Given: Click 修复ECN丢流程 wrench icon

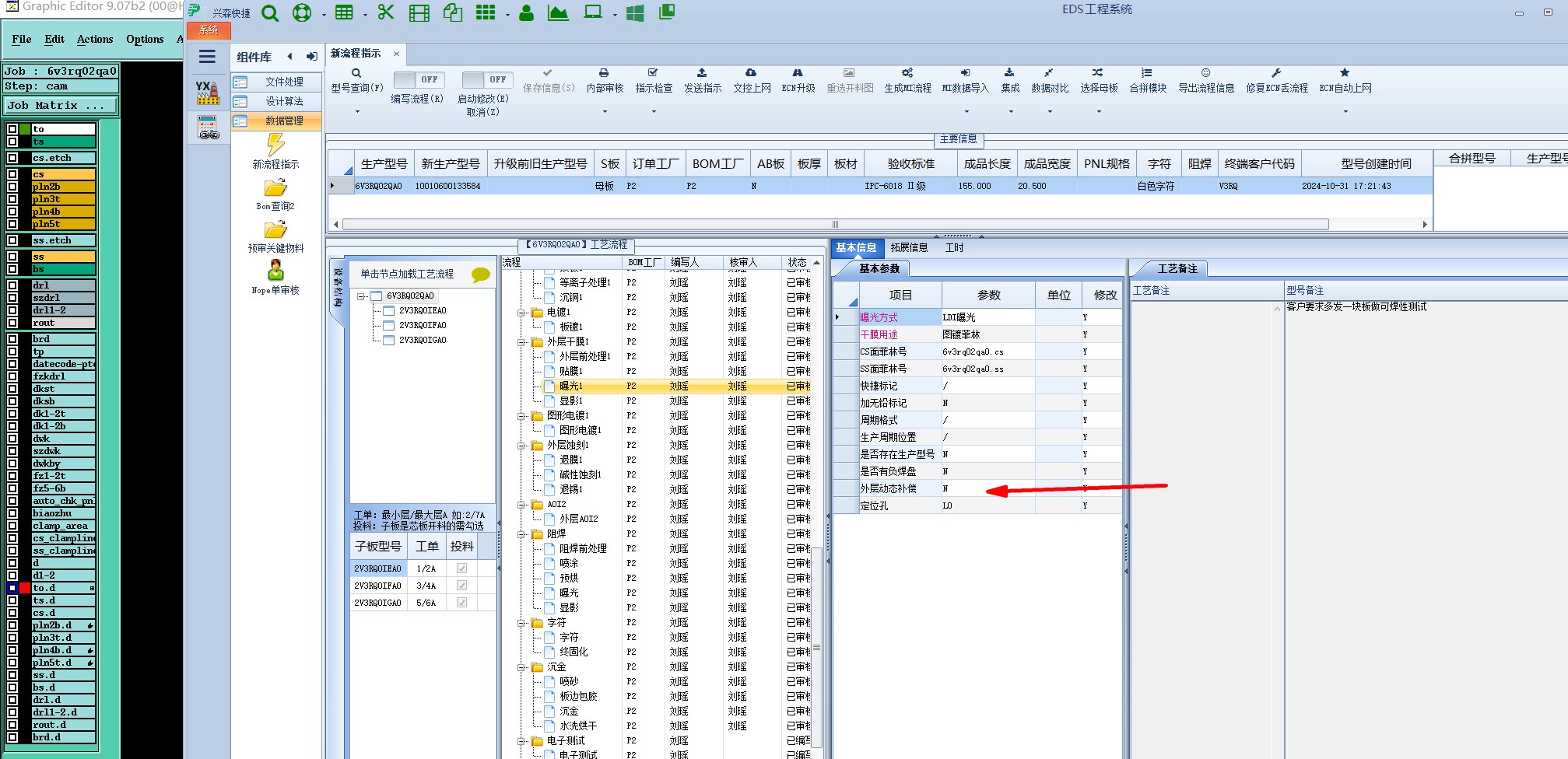Looking at the screenshot, I should [x=1276, y=72].
